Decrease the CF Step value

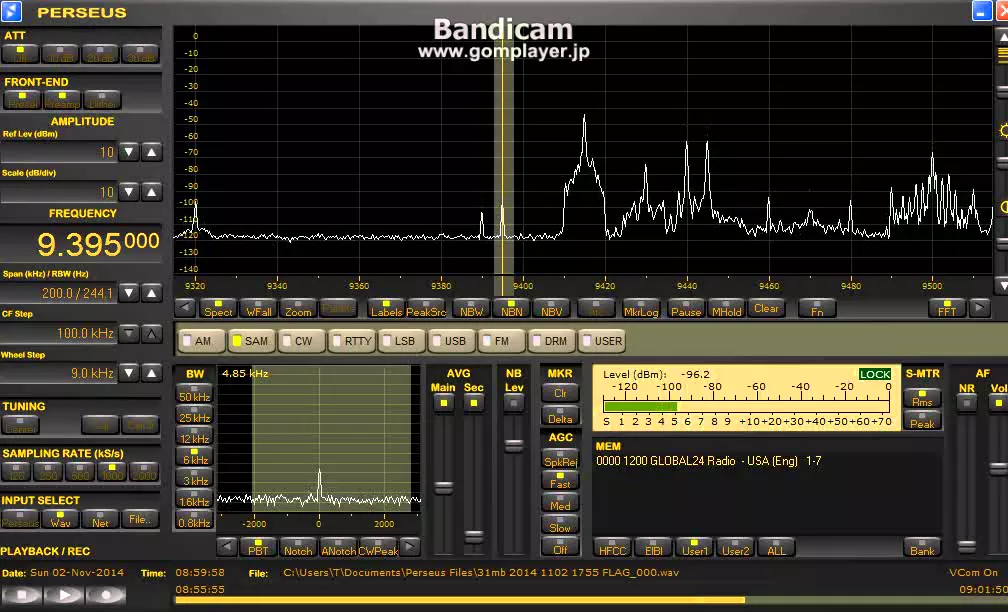pyautogui.click(x=129, y=333)
